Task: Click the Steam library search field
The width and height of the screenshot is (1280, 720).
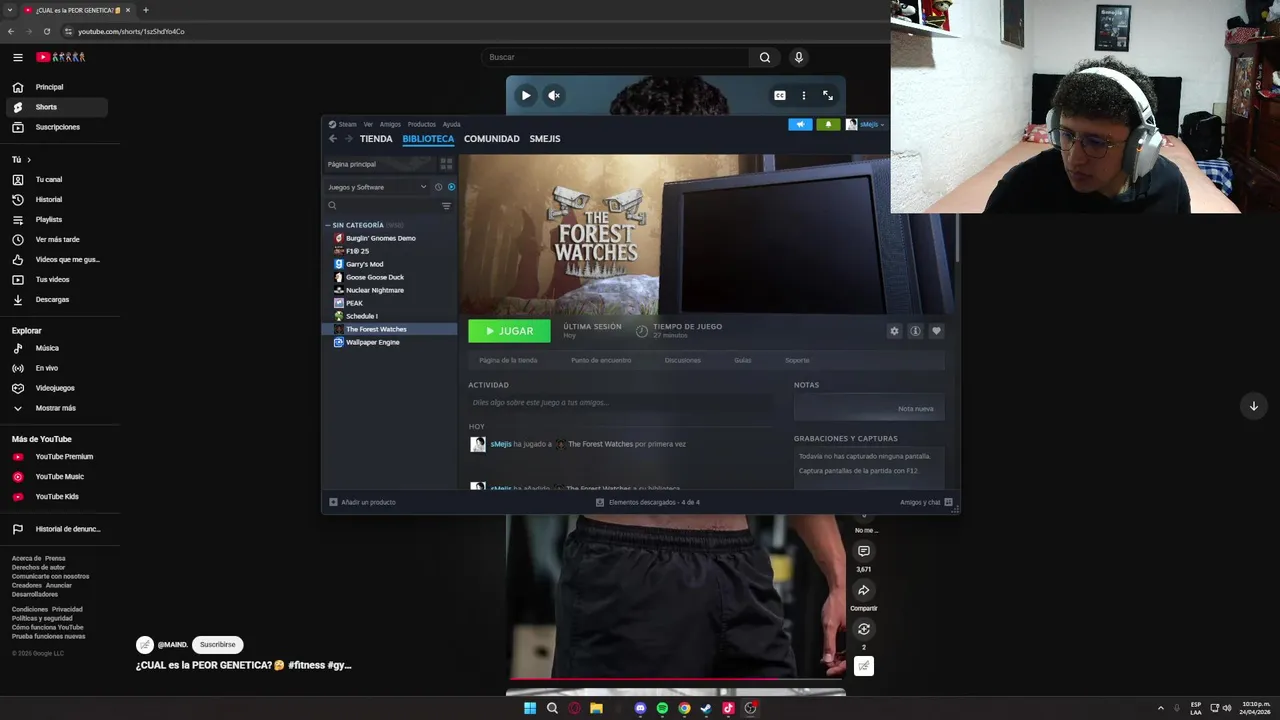Action: coord(382,206)
